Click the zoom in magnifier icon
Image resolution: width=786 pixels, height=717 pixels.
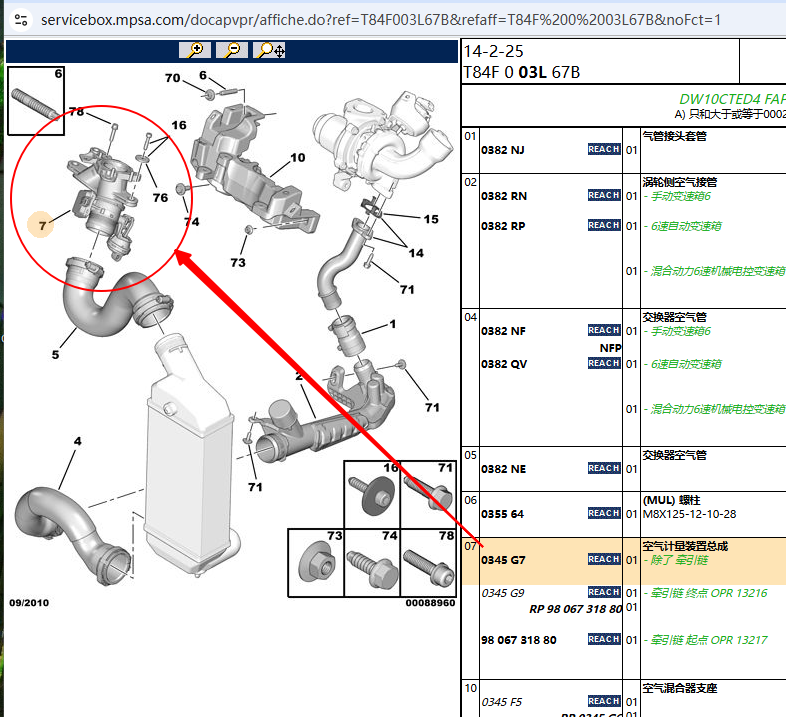(x=194, y=50)
